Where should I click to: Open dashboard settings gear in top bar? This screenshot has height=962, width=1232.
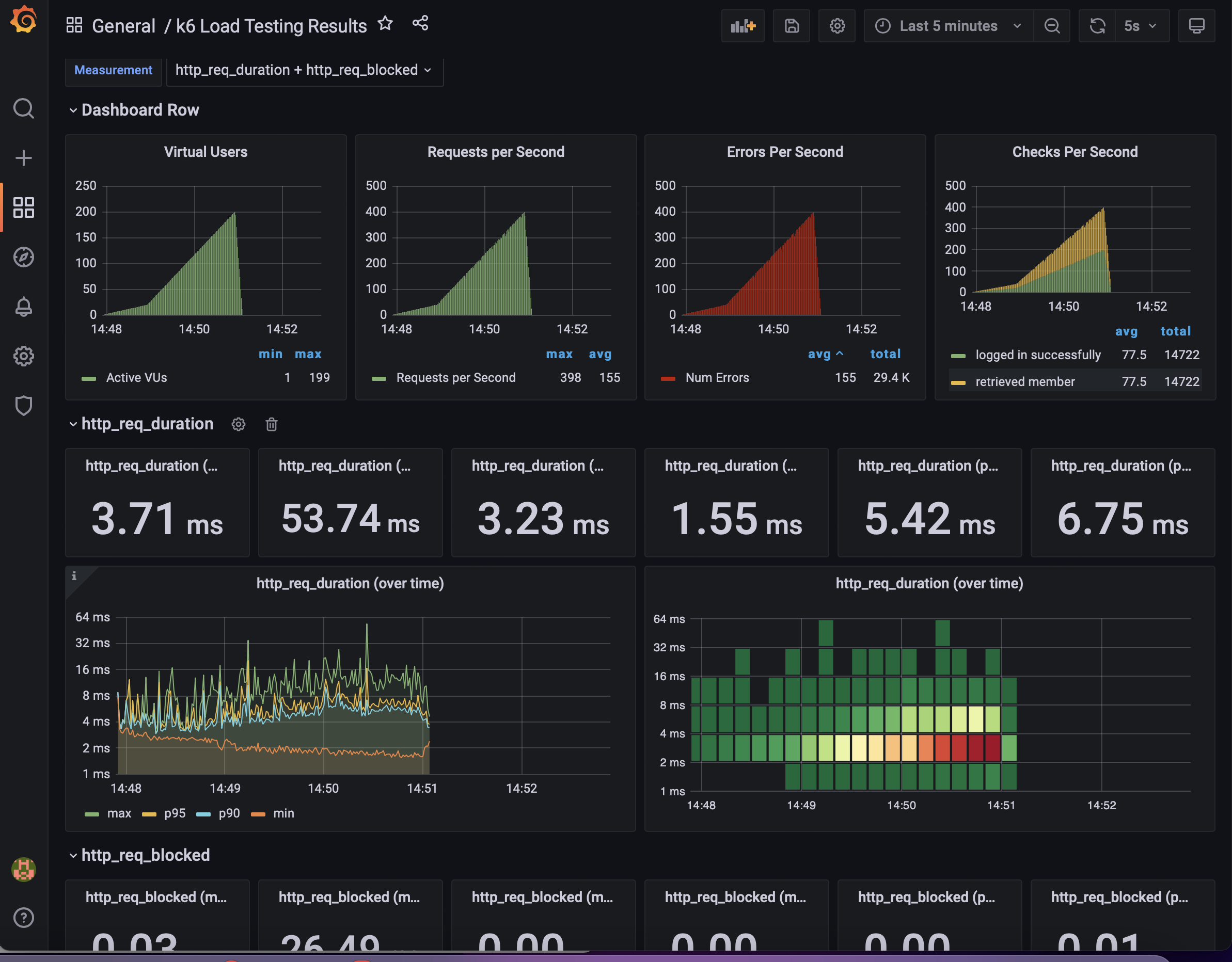(836, 26)
